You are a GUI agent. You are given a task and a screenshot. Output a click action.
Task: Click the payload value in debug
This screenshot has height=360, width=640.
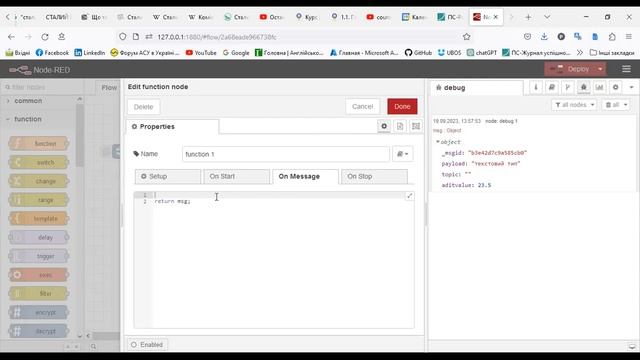(x=496, y=163)
